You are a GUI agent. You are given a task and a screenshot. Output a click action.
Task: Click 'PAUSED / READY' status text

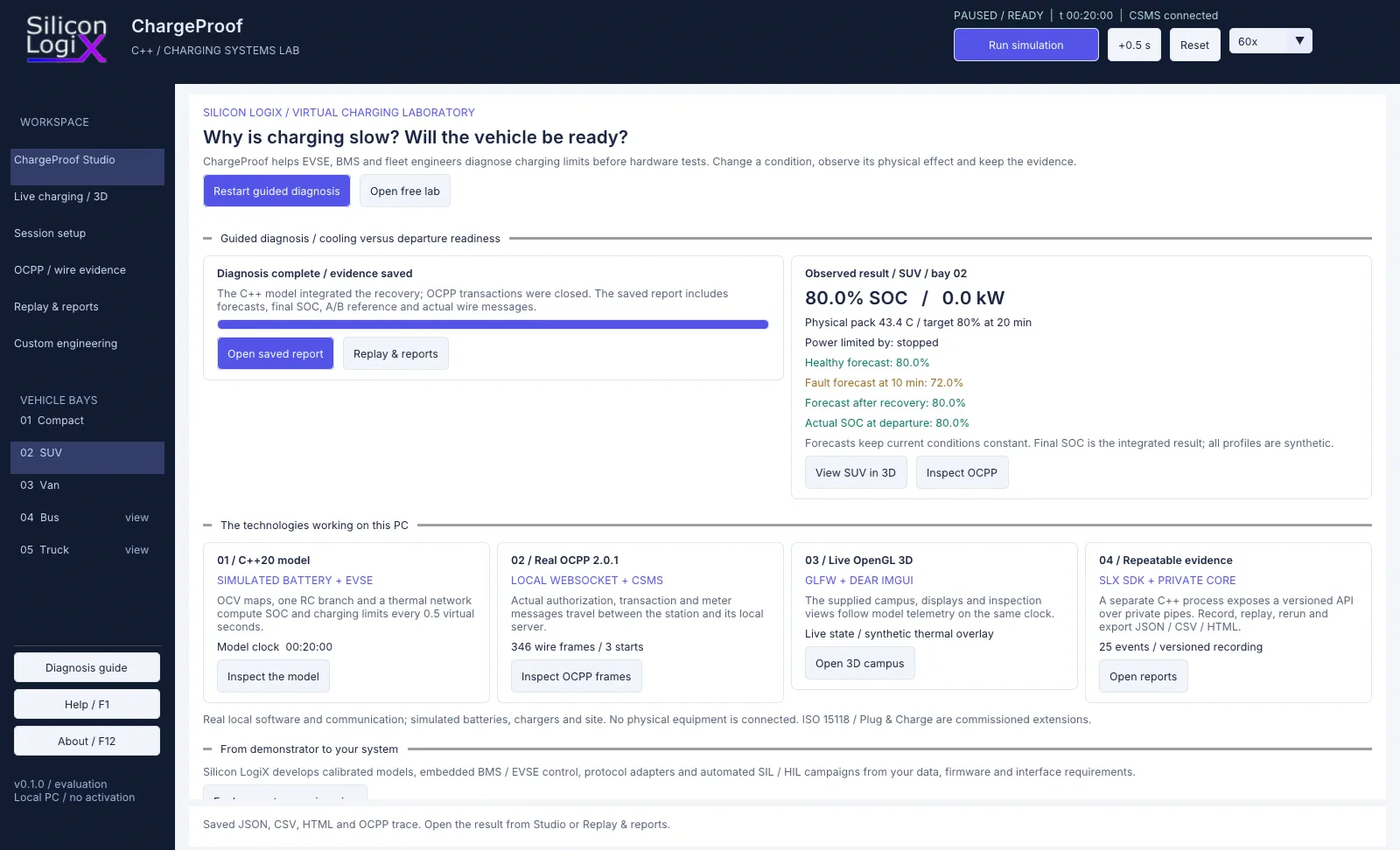[998, 16]
